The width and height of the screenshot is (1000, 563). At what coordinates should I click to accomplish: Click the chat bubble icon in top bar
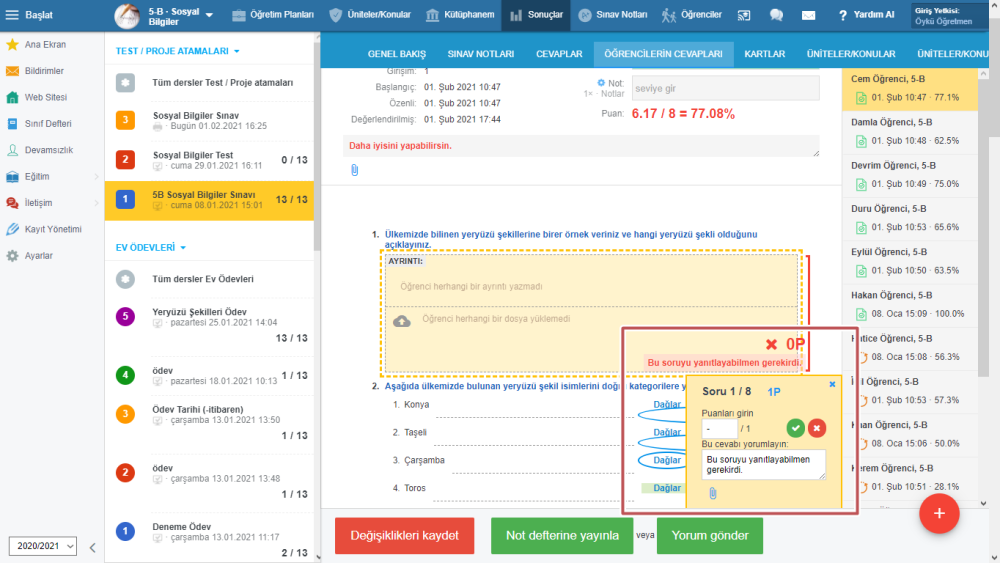coord(776,15)
